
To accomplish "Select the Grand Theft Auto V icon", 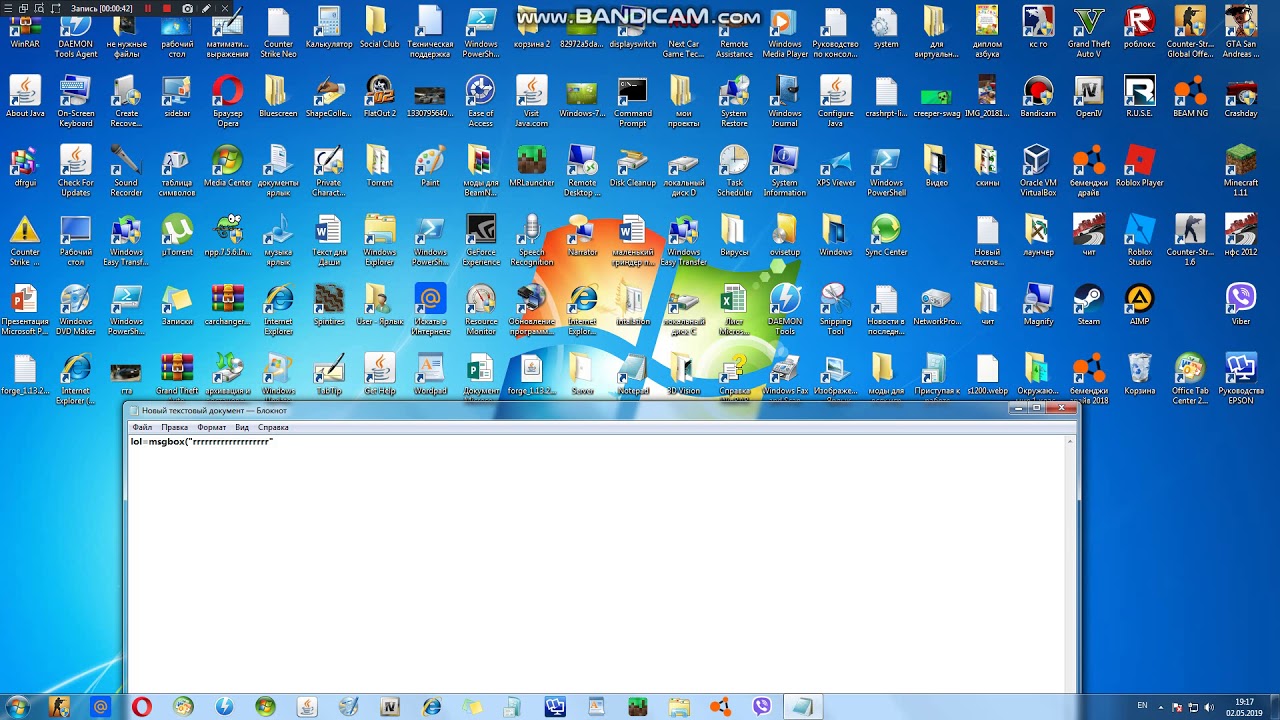I will [x=1089, y=32].
